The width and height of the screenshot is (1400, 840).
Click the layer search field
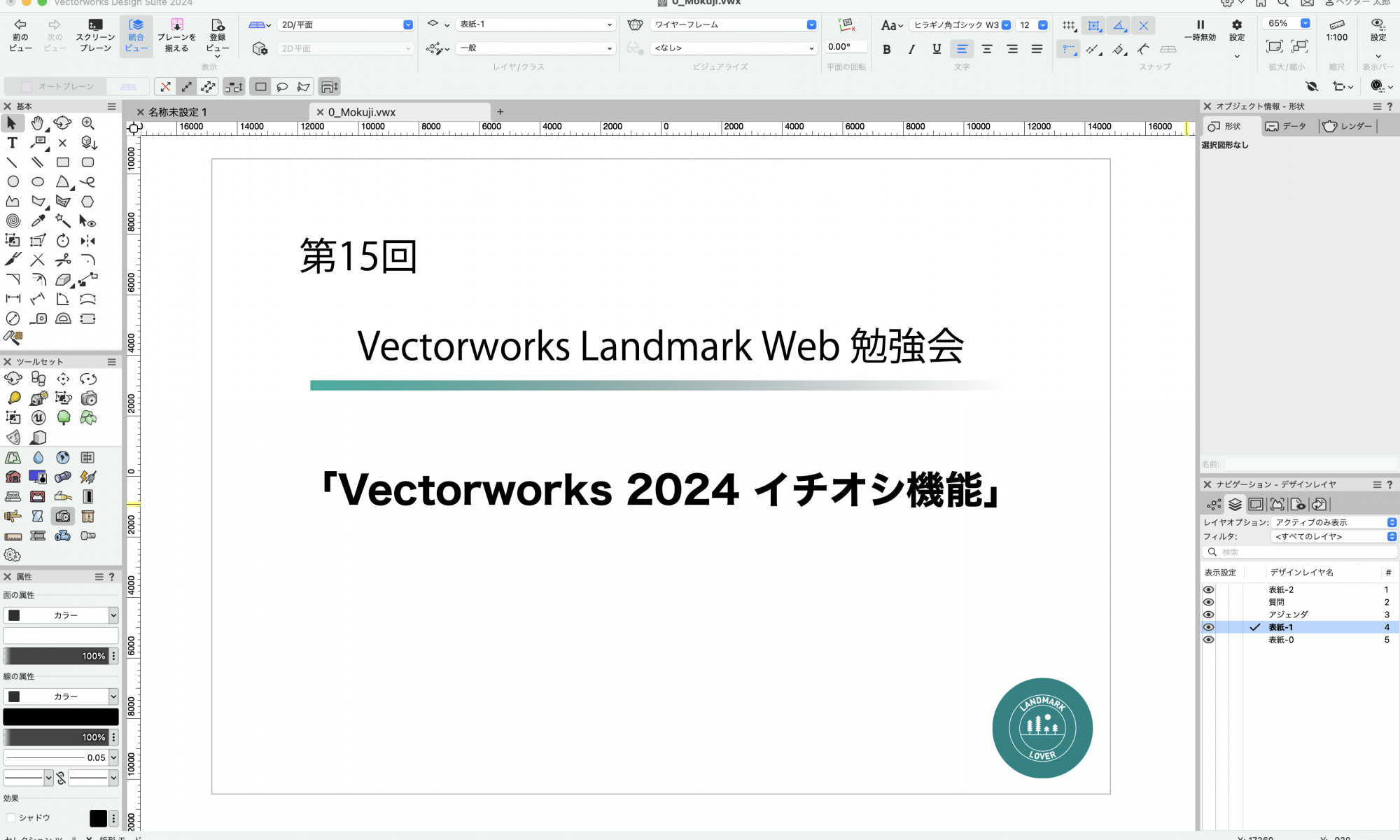[x=1299, y=552]
